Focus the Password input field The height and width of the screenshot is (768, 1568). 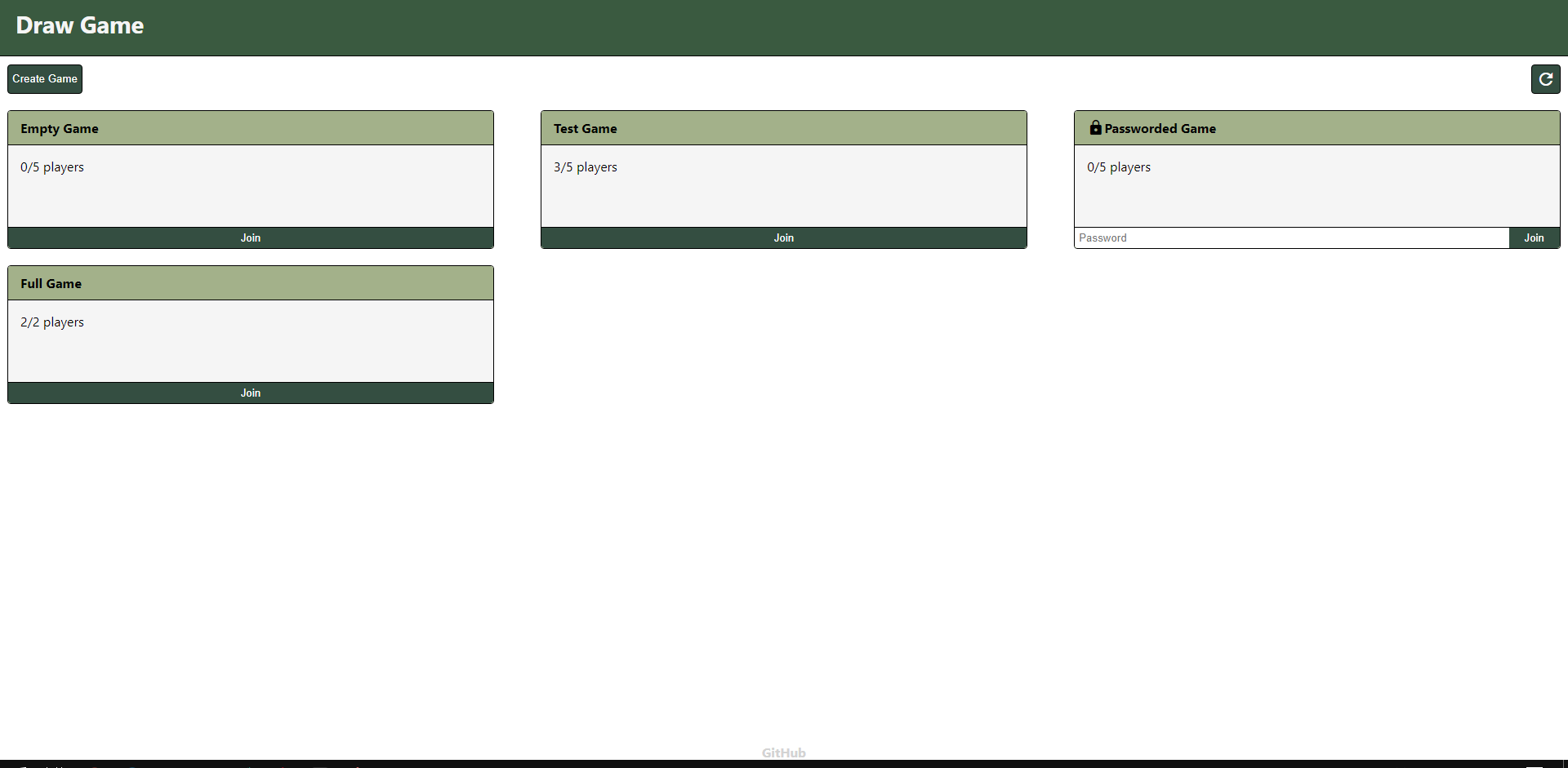click(x=1292, y=238)
